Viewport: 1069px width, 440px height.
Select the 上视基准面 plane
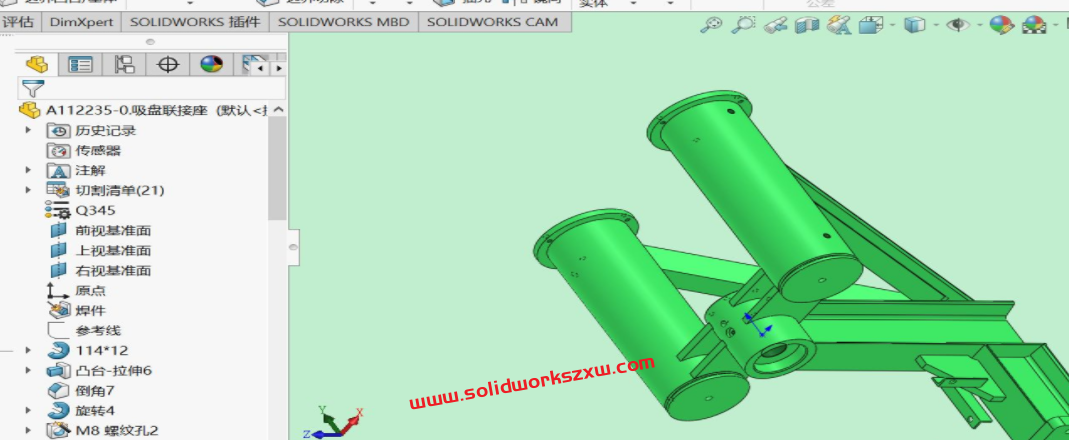pos(113,250)
